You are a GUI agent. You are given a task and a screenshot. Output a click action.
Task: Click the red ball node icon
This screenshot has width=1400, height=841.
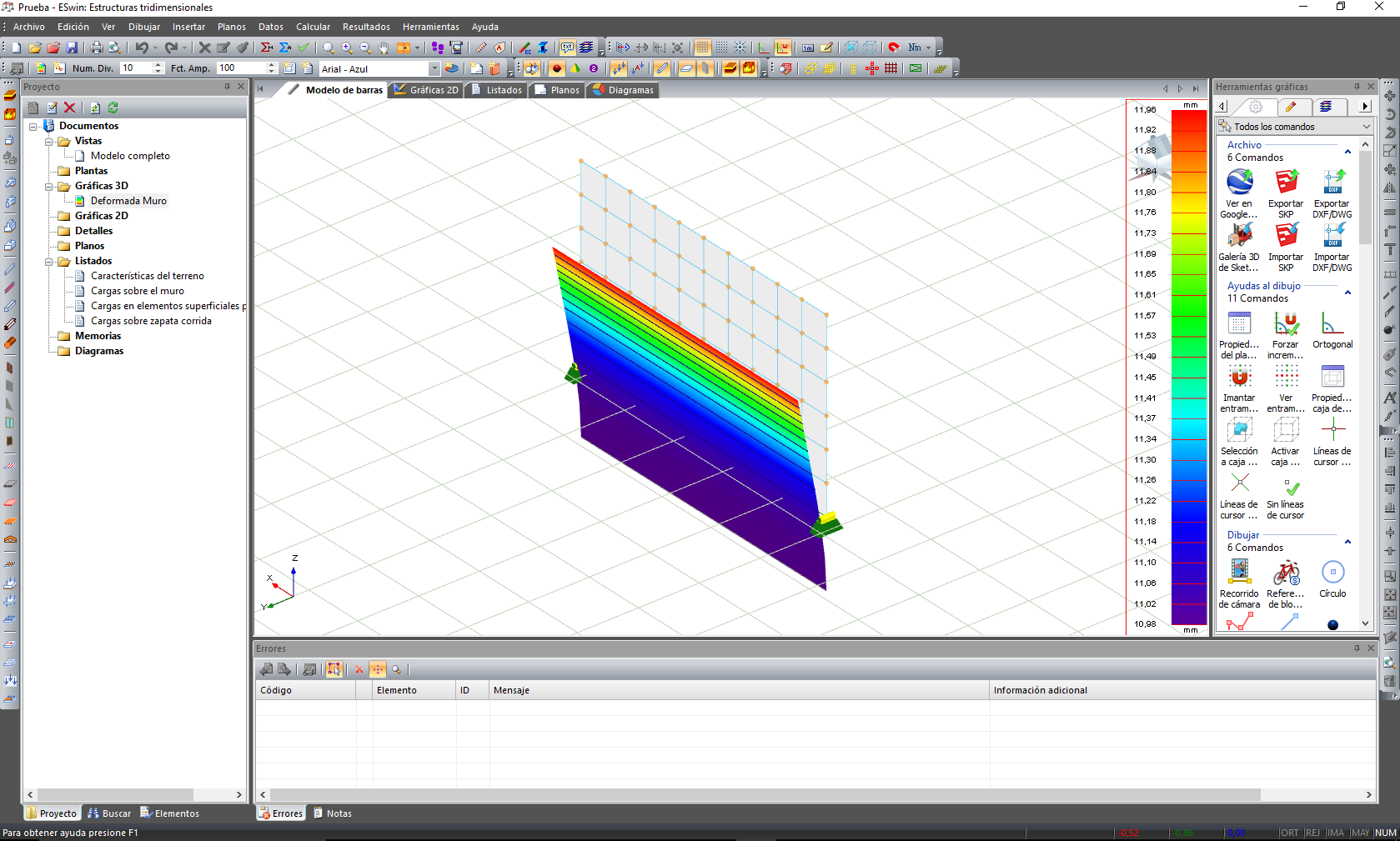point(557,68)
